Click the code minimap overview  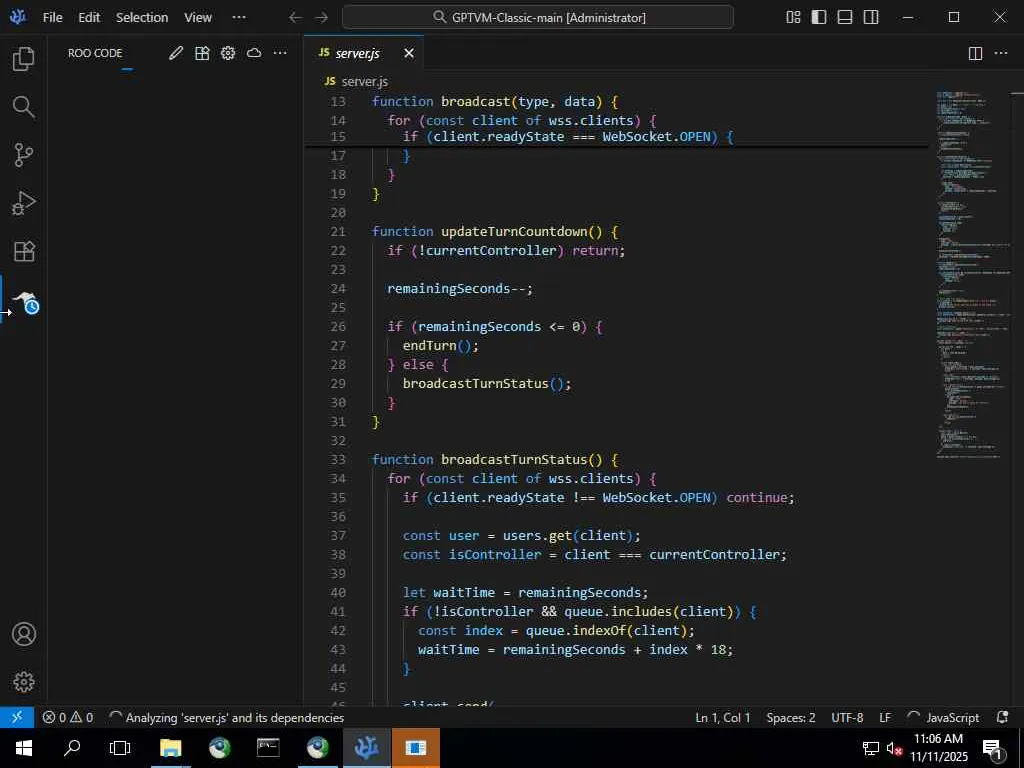click(972, 274)
